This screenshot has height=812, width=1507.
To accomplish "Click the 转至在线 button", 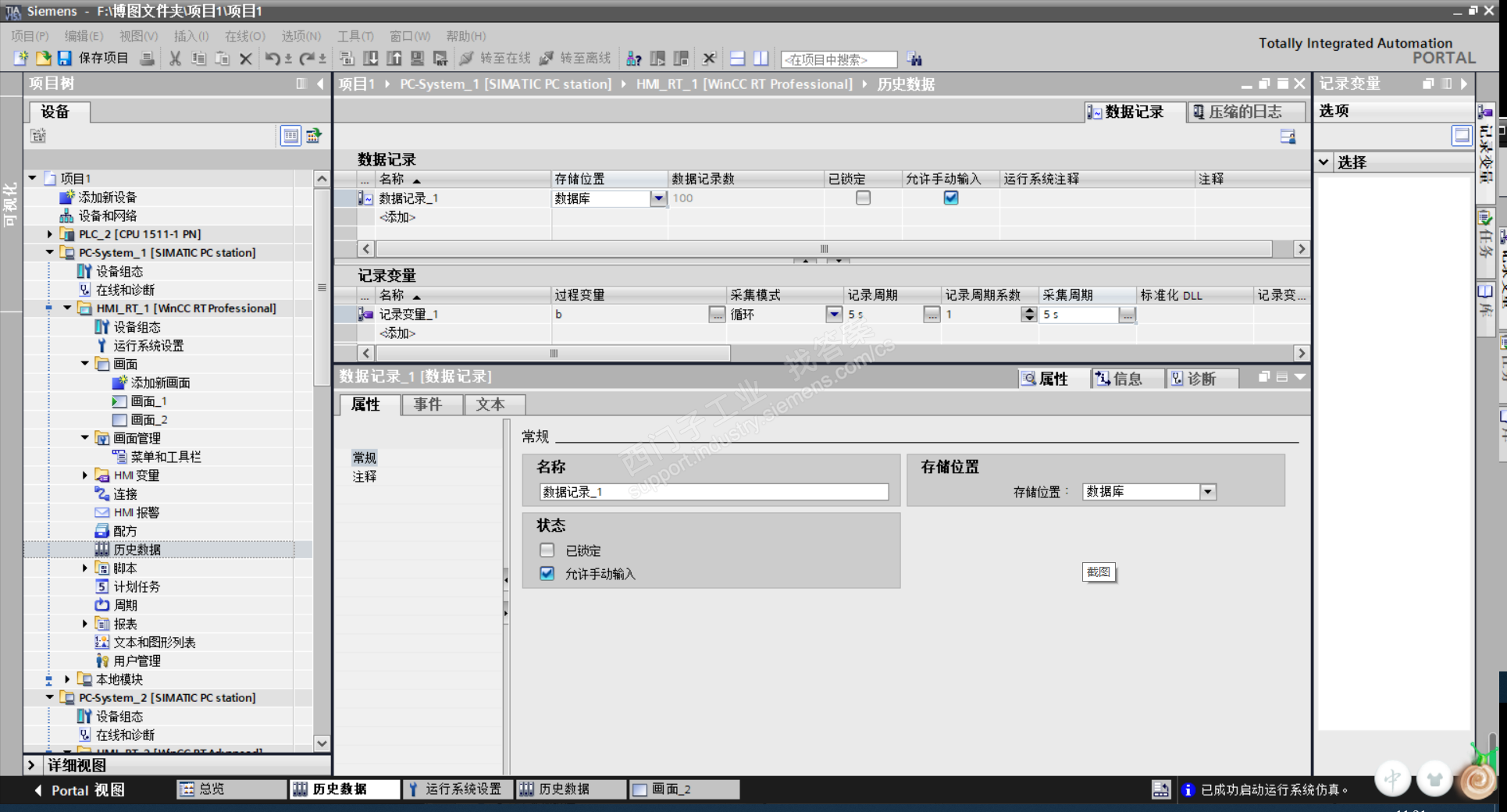I will 495,59.
